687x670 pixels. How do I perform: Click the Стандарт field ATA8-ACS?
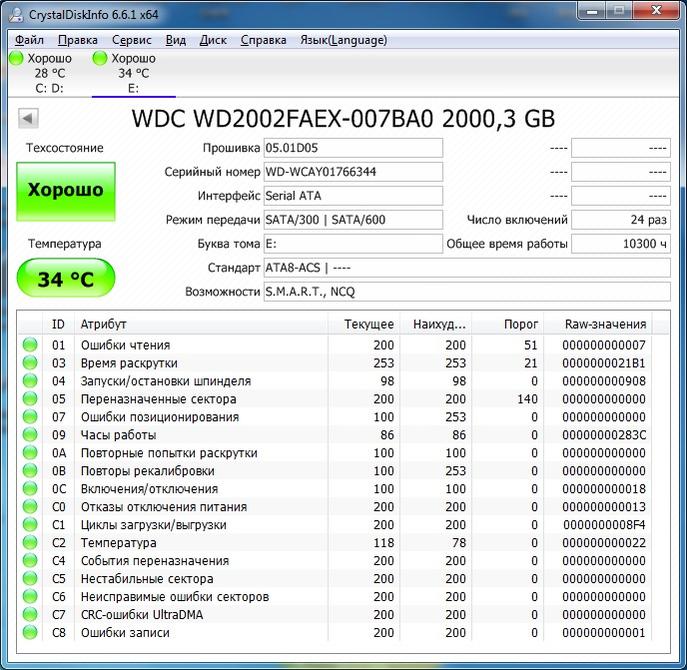467,267
